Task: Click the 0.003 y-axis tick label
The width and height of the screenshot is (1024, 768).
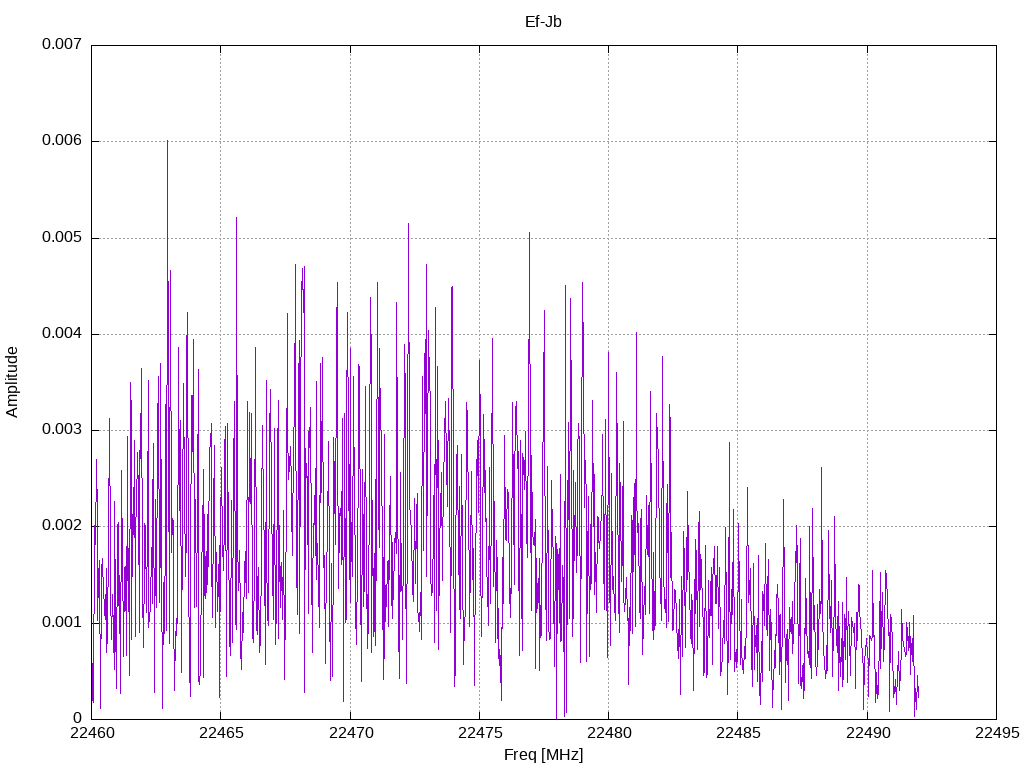Action: 62,429
